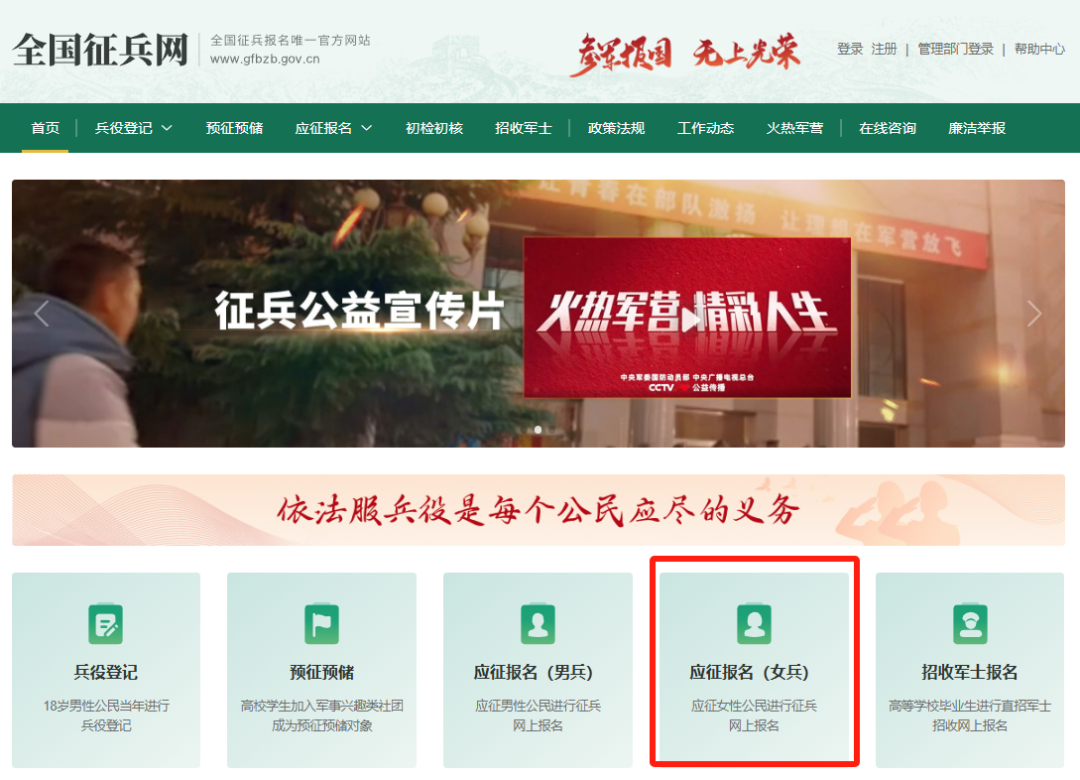The height and width of the screenshot is (780, 1080).
Task: Open 管理部门登录
Action: 955,47
